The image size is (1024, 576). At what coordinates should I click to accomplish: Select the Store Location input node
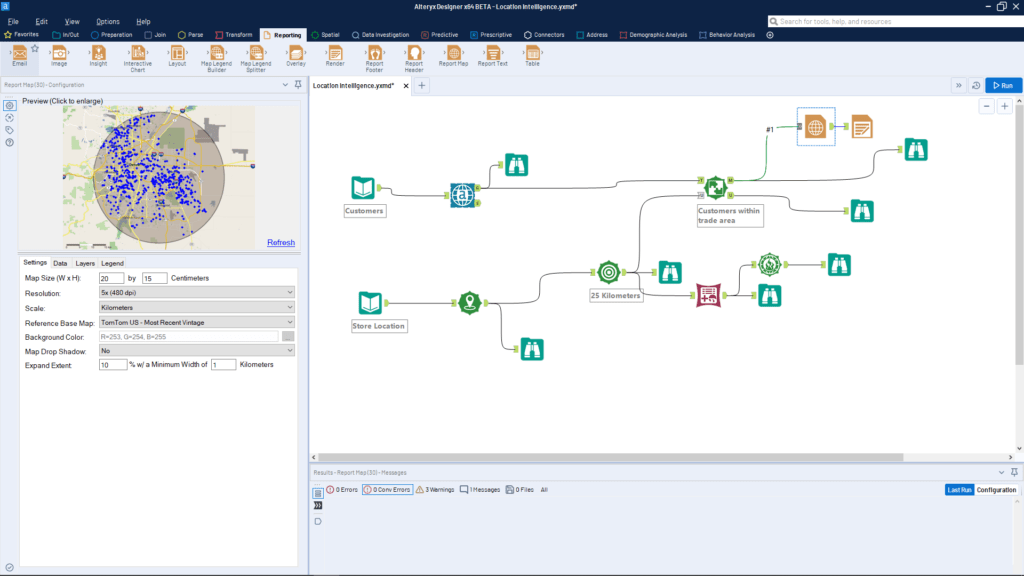[x=371, y=303]
